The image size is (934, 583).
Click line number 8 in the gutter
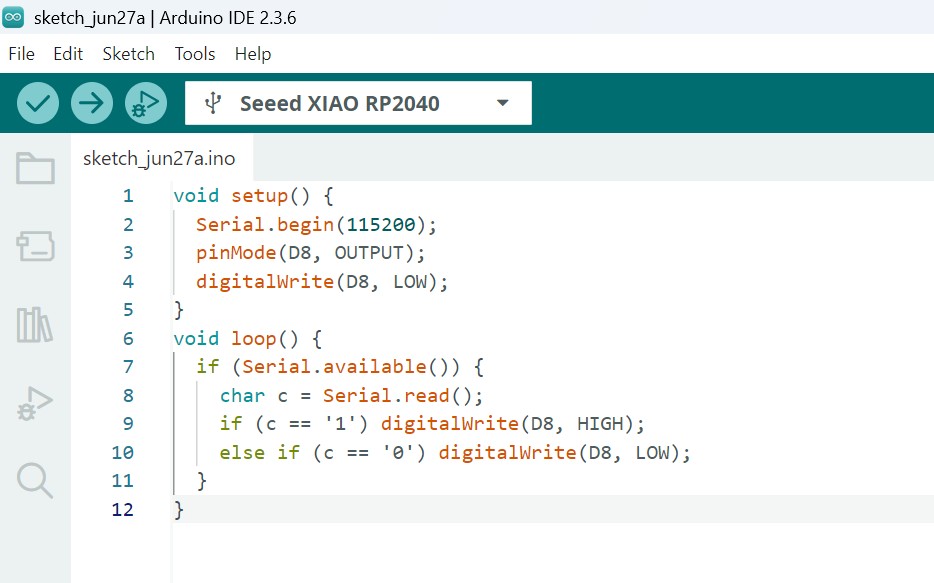click(128, 395)
